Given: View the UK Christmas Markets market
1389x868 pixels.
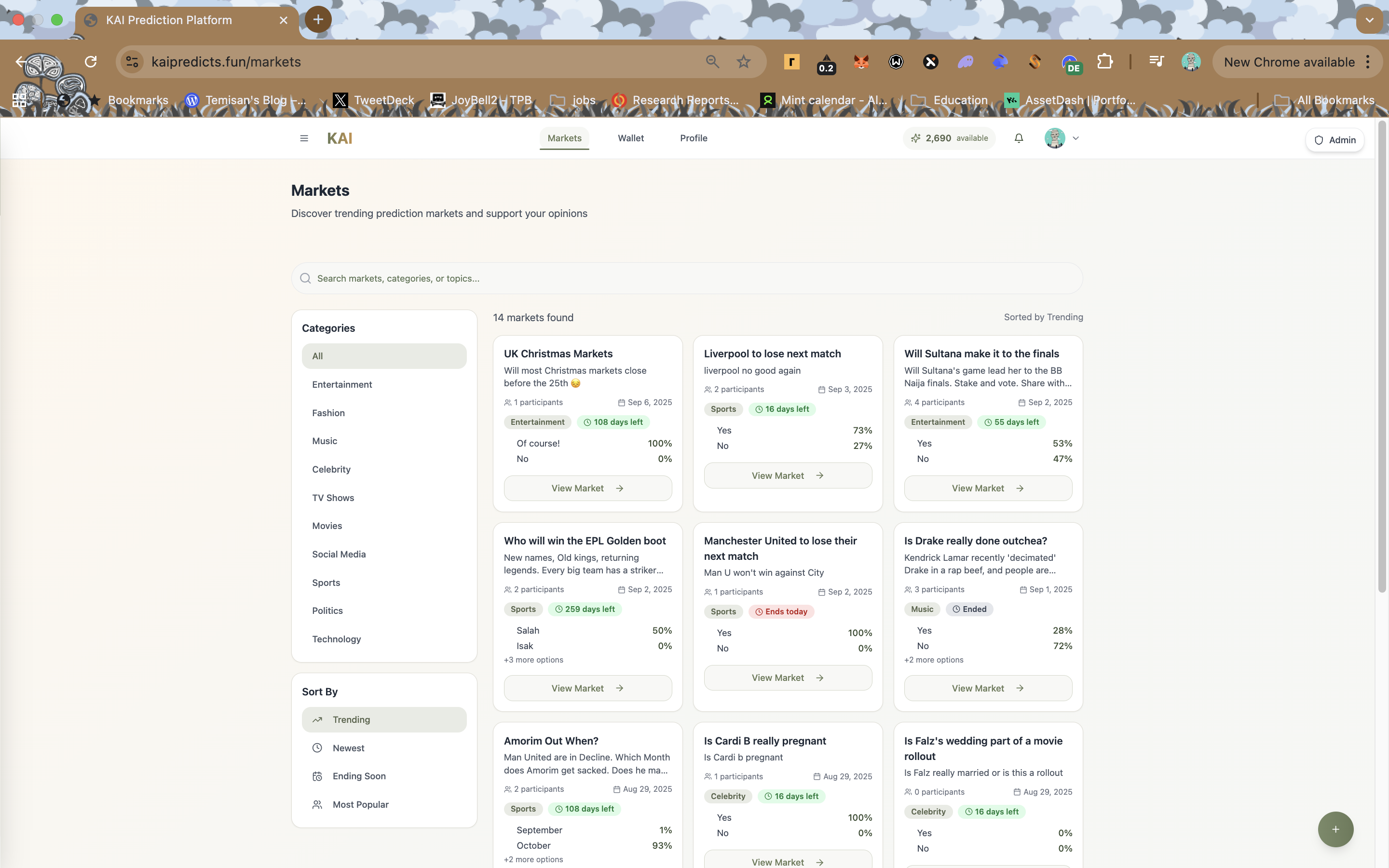Looking at the screenshot, I should coord(587,488).
